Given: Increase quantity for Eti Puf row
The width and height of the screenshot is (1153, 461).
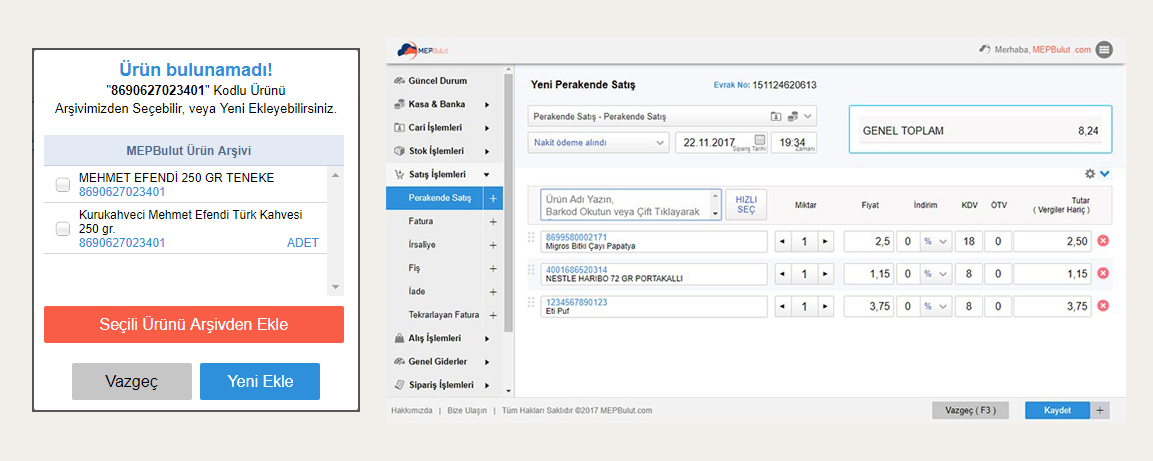Looking at the screenshot, I should coord(826,306).
